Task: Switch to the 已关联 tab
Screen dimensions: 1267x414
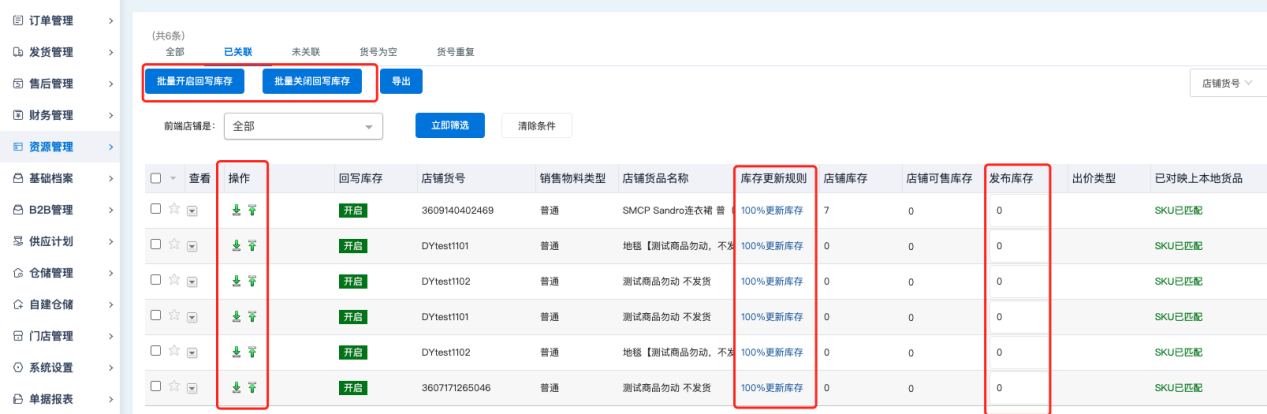Action: 238,51
